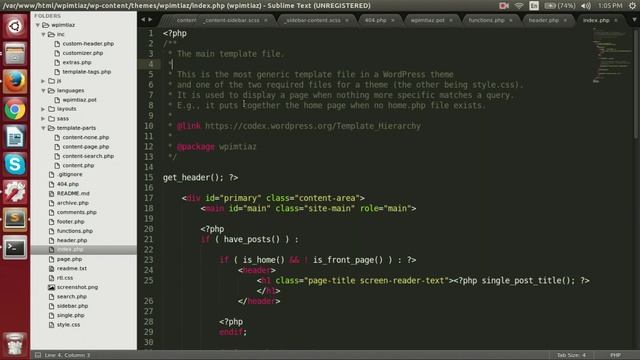Expand the layouts folder

43,109
